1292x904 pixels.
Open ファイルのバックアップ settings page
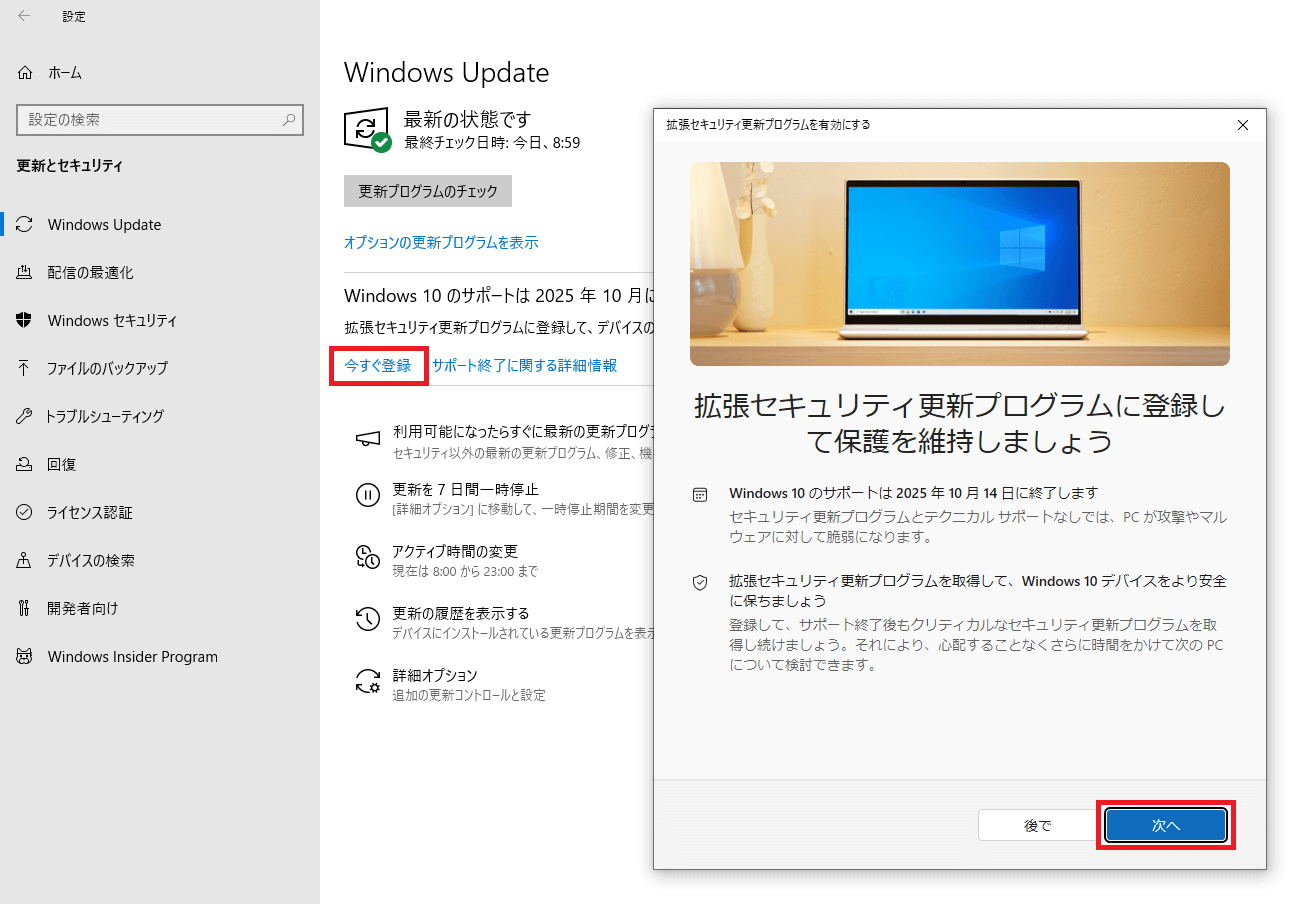(x=107, y=368)
